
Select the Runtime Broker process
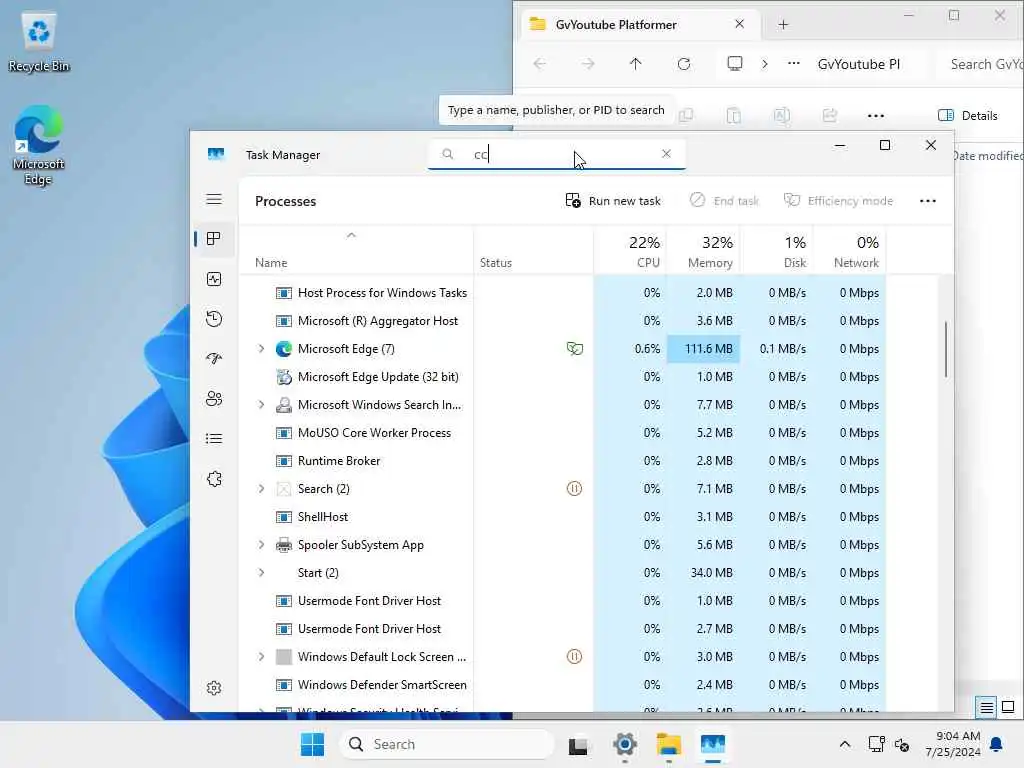point(563,461)
